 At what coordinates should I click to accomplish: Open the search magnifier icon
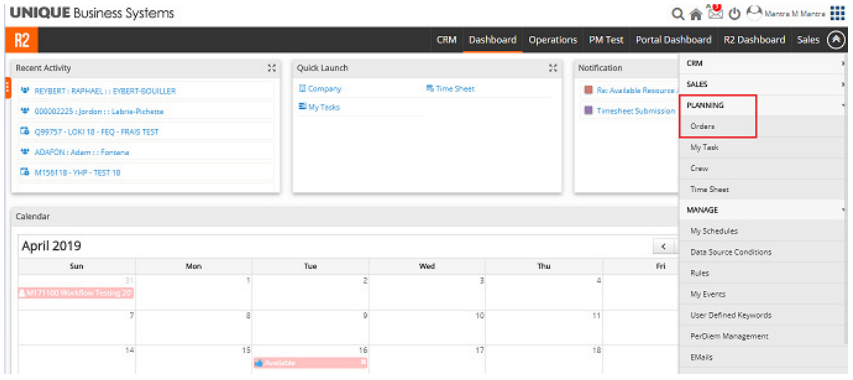678,14
